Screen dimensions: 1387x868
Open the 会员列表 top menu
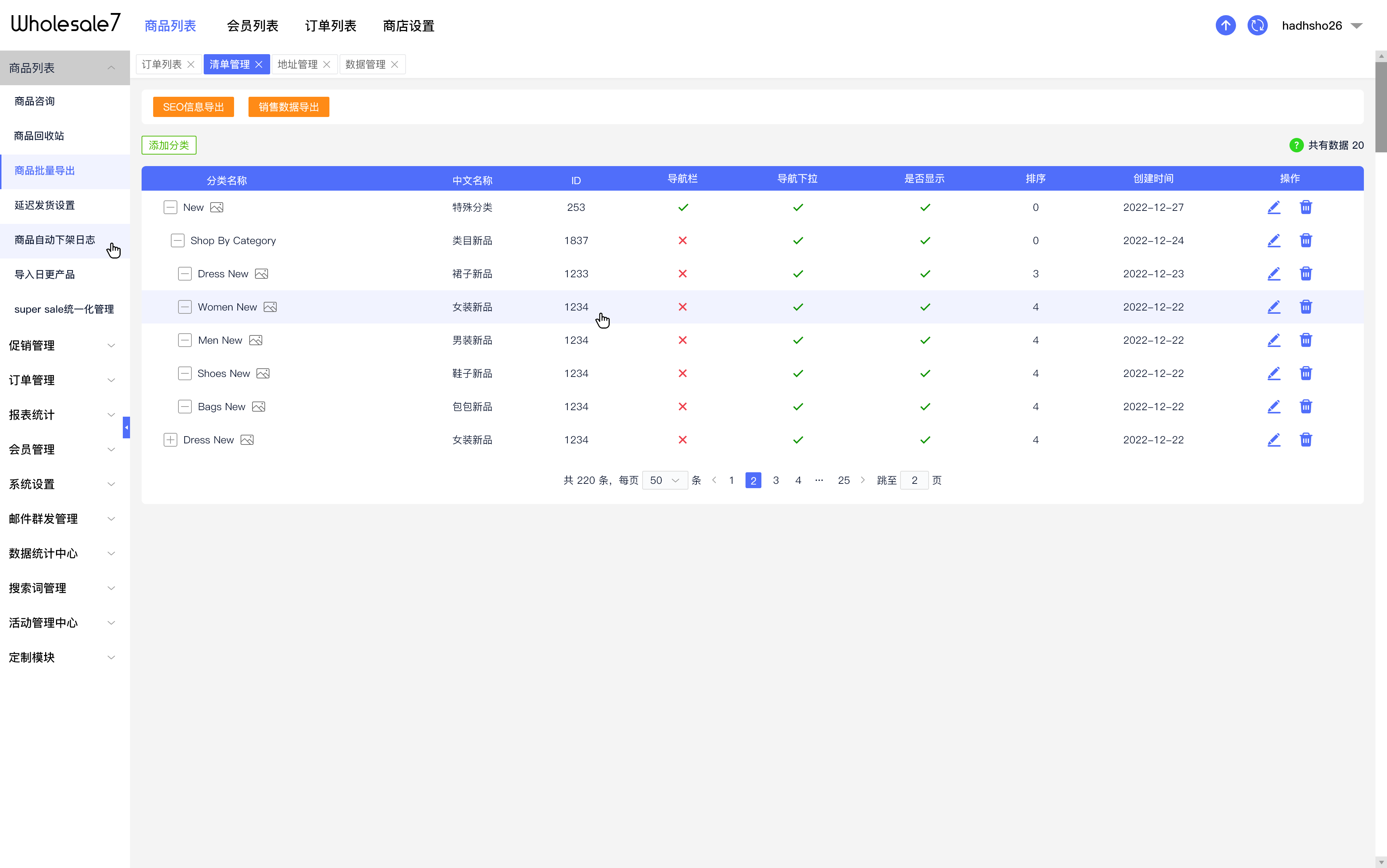click(x=252, y=26)
